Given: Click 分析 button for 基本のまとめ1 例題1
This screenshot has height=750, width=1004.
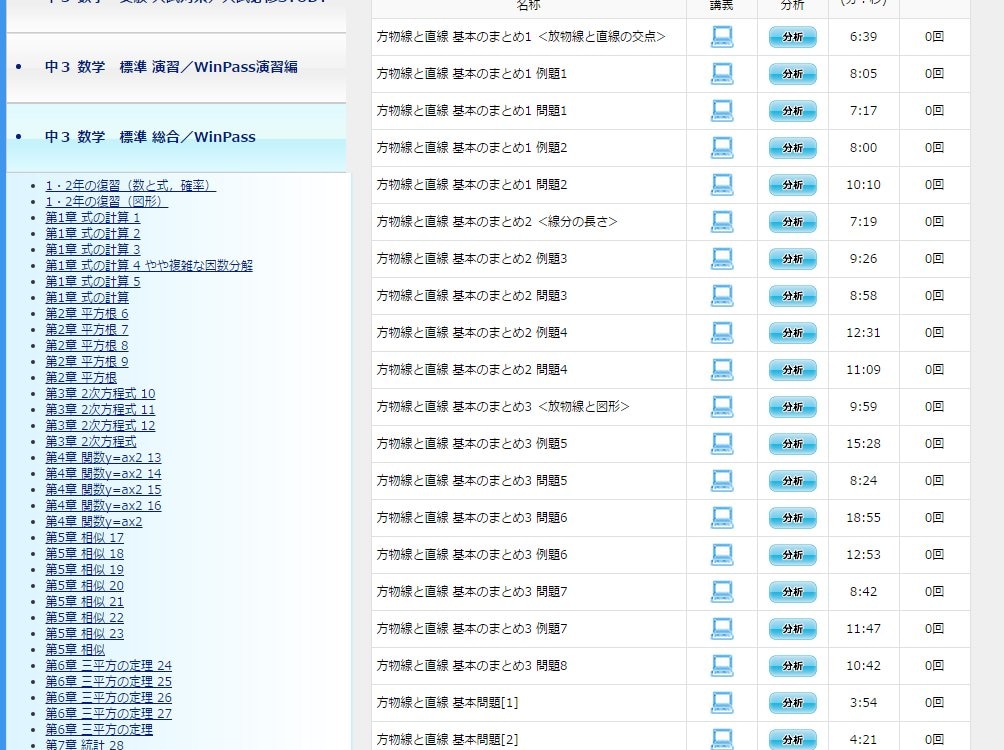Looking at the screenshot, I should [x=793, y=74].
